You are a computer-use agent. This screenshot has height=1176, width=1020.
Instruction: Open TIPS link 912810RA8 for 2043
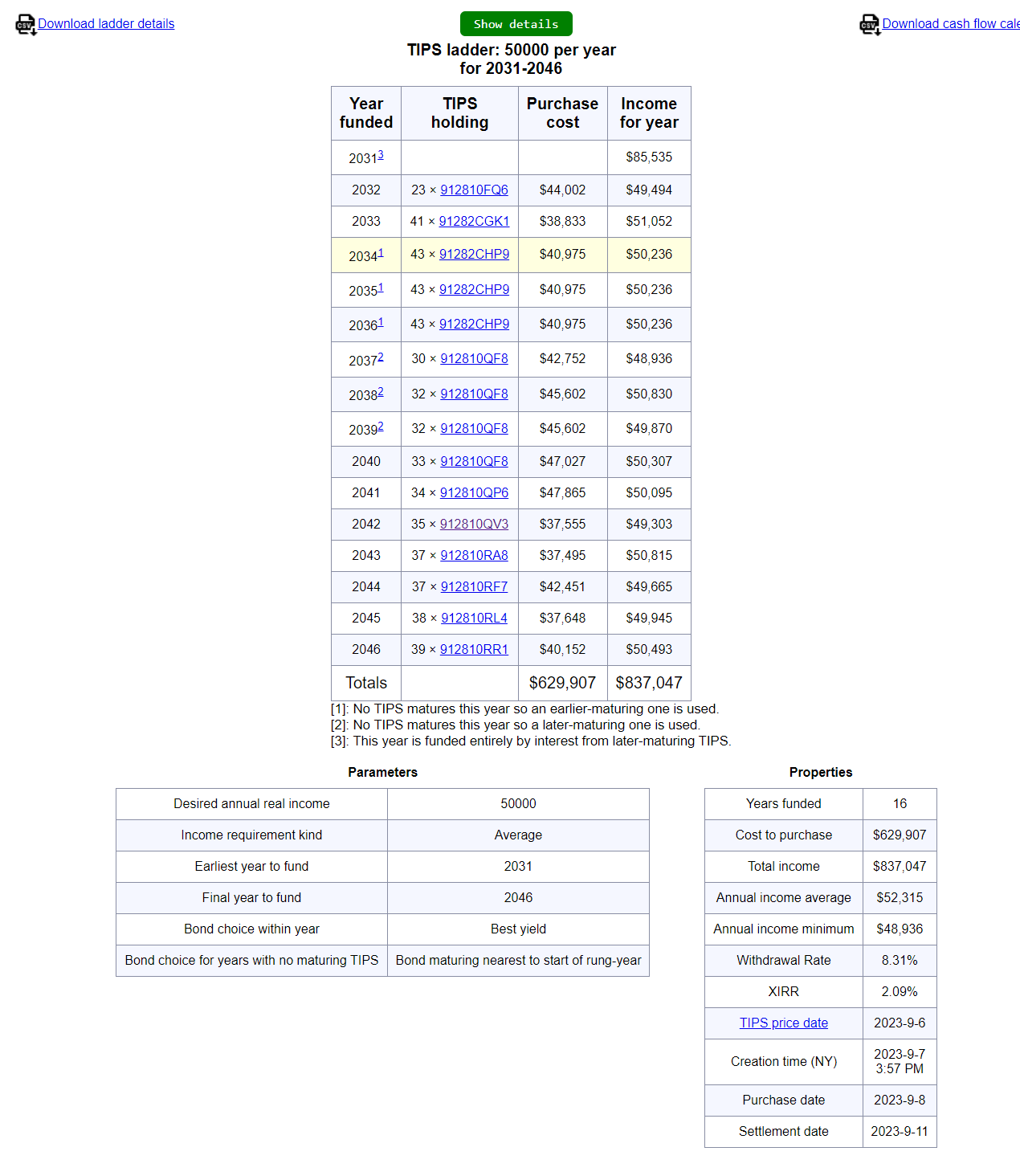(x=474, y=556)
